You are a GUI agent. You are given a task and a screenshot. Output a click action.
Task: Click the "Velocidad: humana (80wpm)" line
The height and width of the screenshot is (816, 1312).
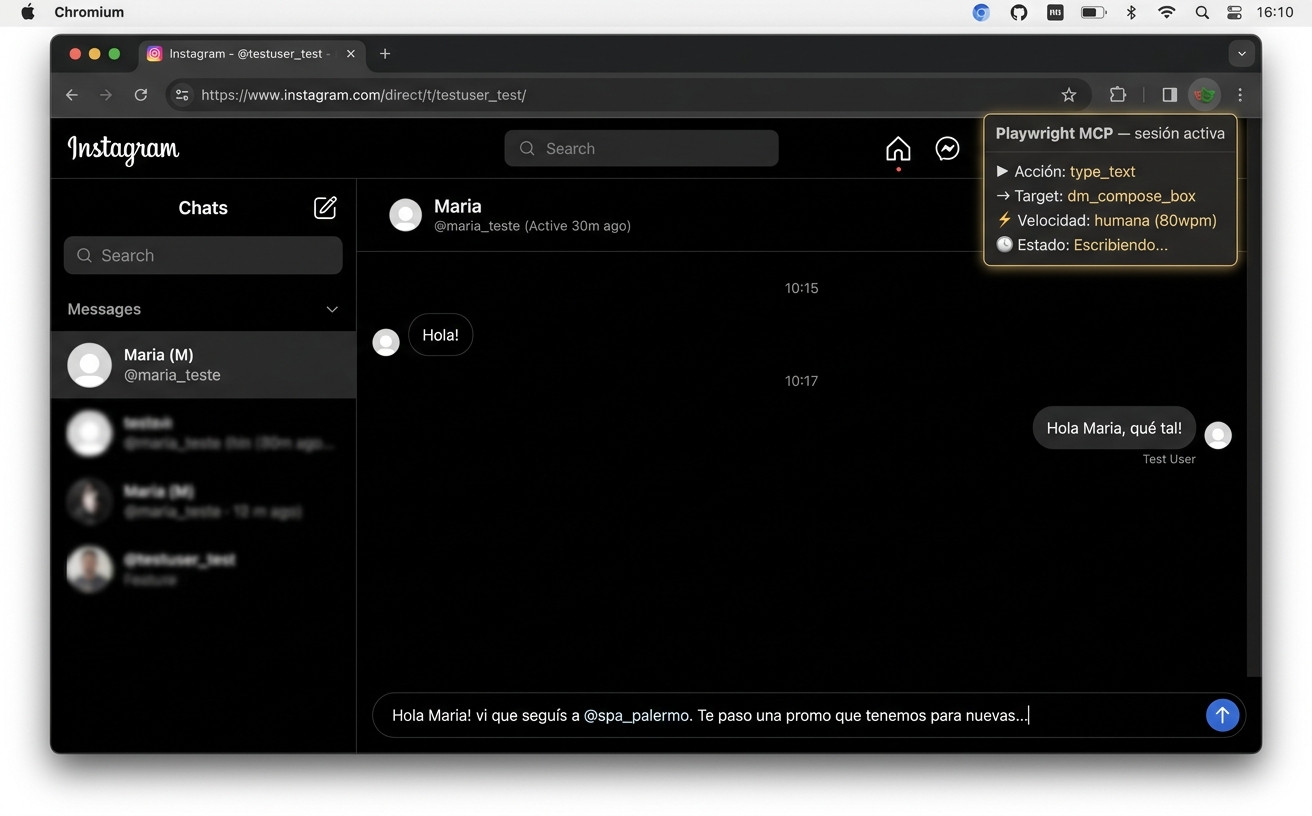[1106, 220]
